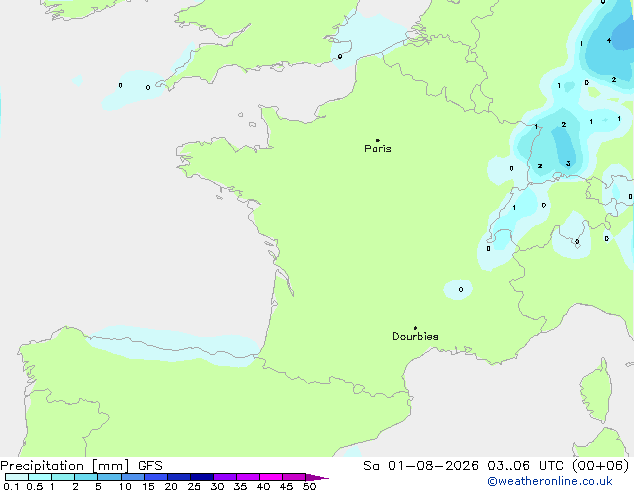
Task: Click the legend label '50'
Action: click(x=310, y=486)
